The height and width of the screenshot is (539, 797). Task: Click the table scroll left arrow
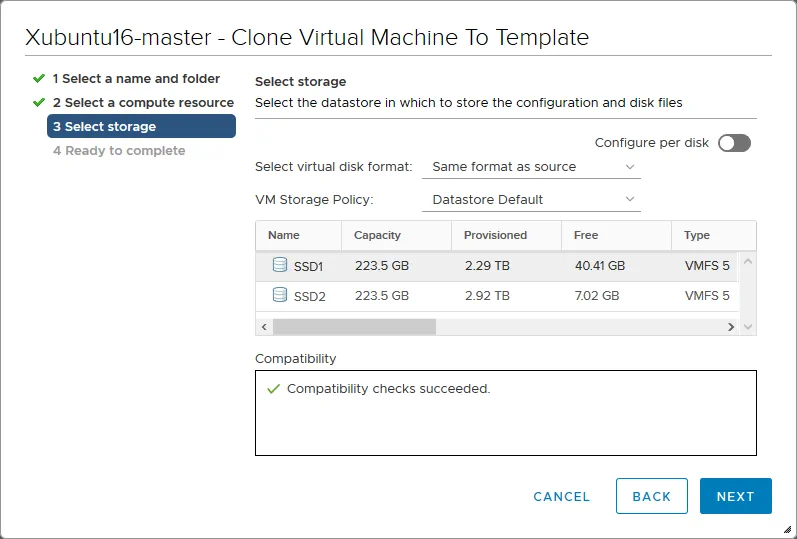coord(264,327)
